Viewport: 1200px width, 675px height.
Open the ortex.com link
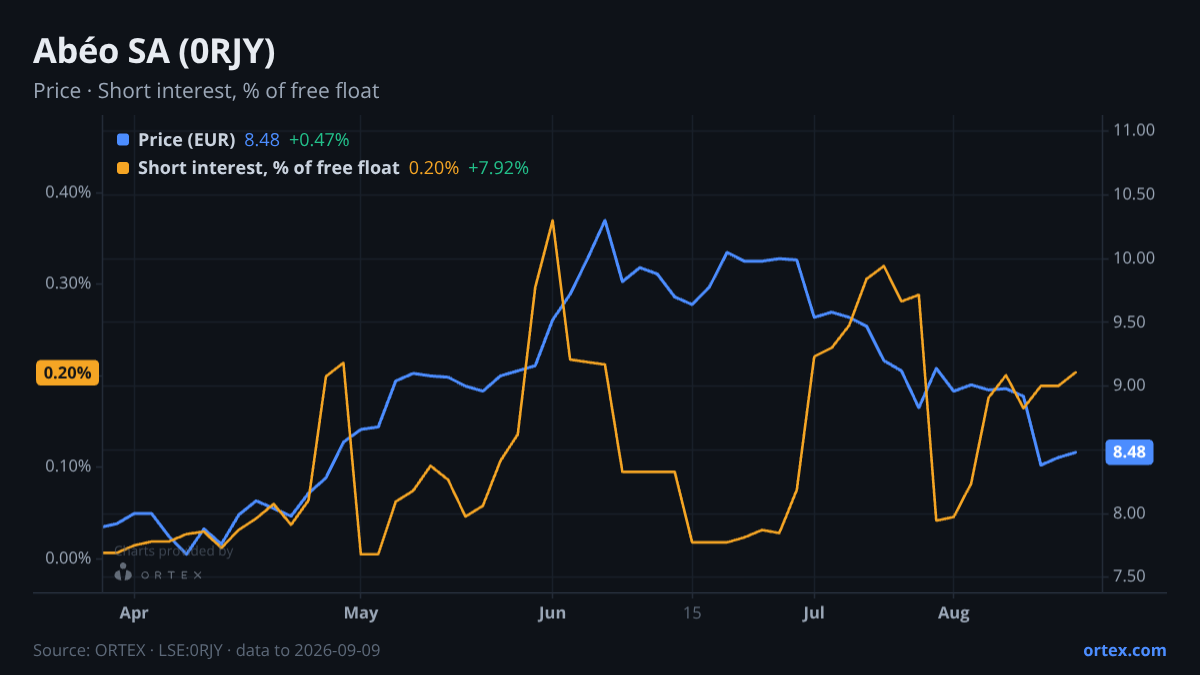pyautogui.click(x=1125, y=650)
